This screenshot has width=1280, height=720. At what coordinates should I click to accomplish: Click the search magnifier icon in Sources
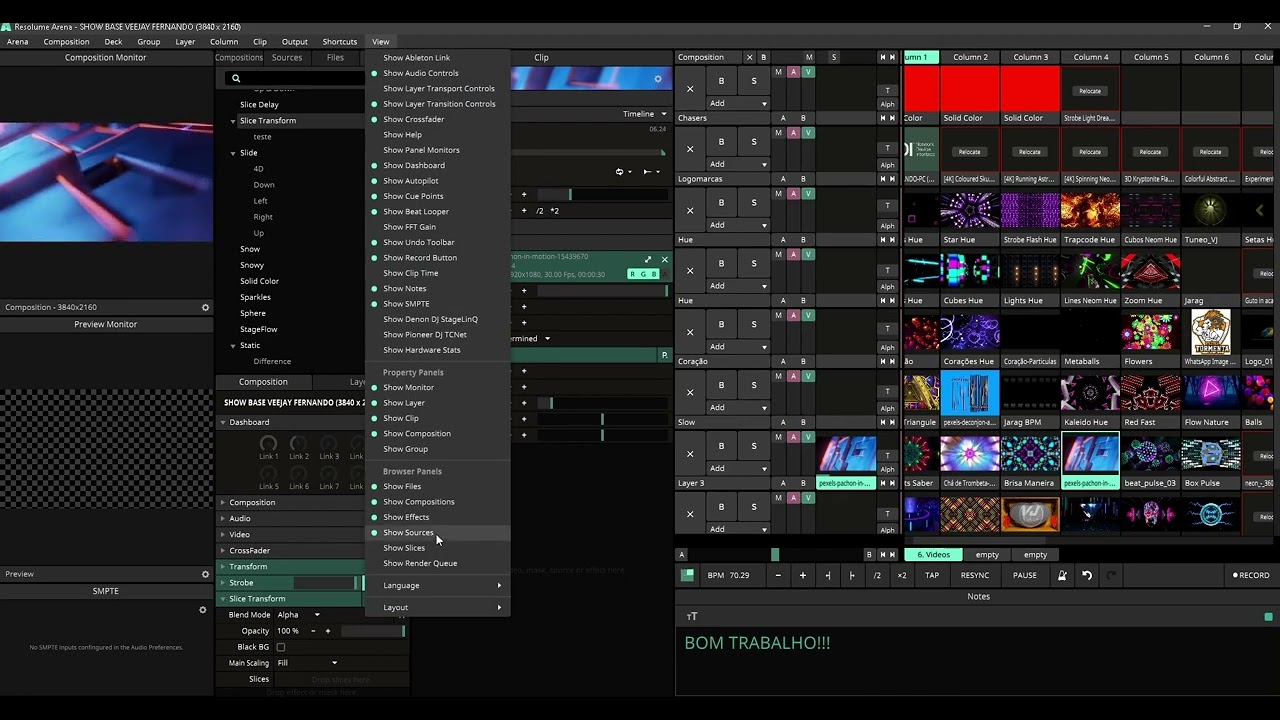click(x=236, y=78)
